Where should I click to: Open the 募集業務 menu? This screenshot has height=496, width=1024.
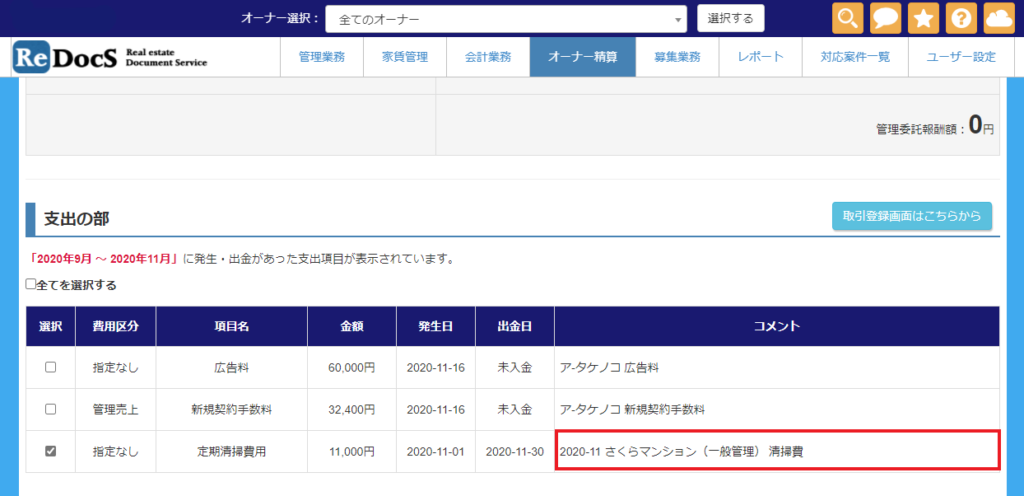677,57
